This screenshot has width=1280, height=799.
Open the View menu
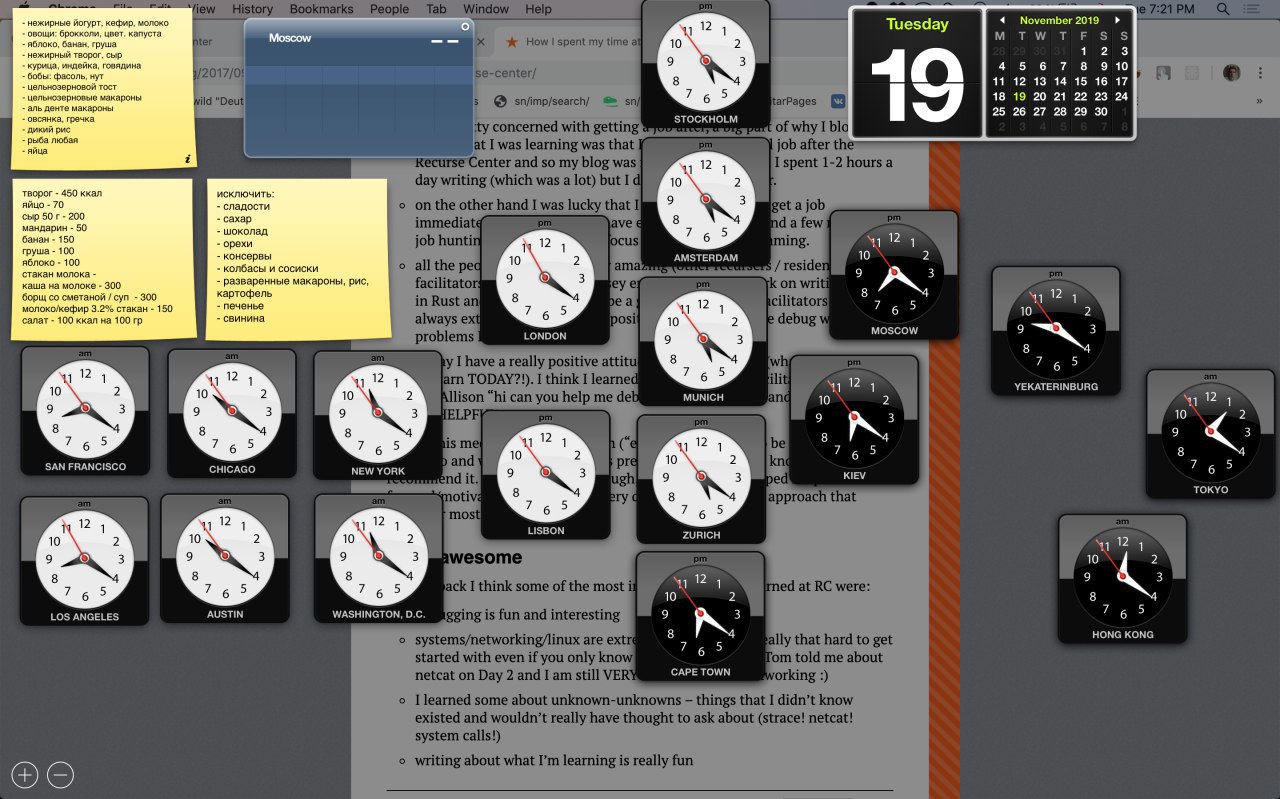coord(202,8)
